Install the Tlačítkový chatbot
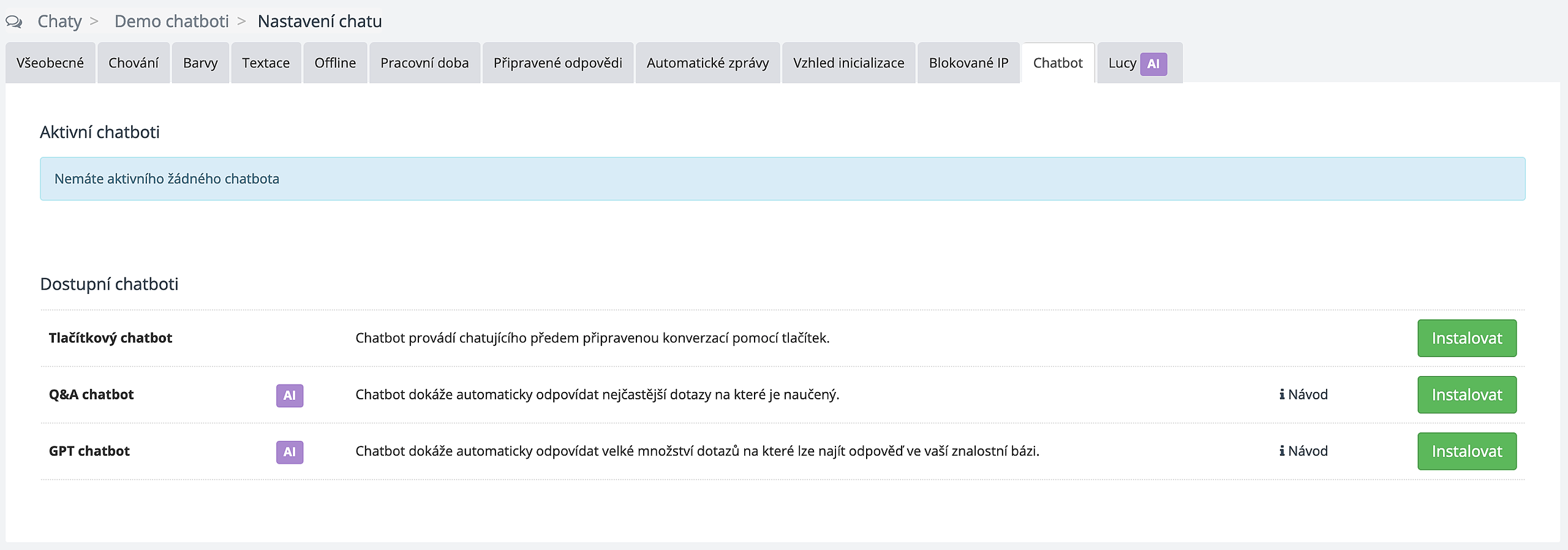The height and width of the screenshot is (550, 1568). point(1466,338)
